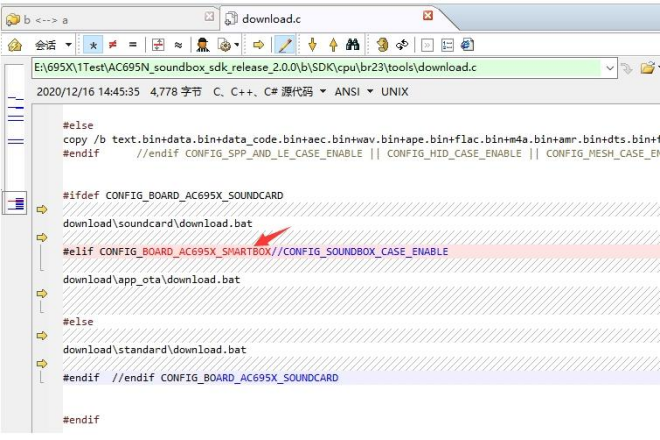Open the Rules referee icon
660x440 pixels.
203,45
